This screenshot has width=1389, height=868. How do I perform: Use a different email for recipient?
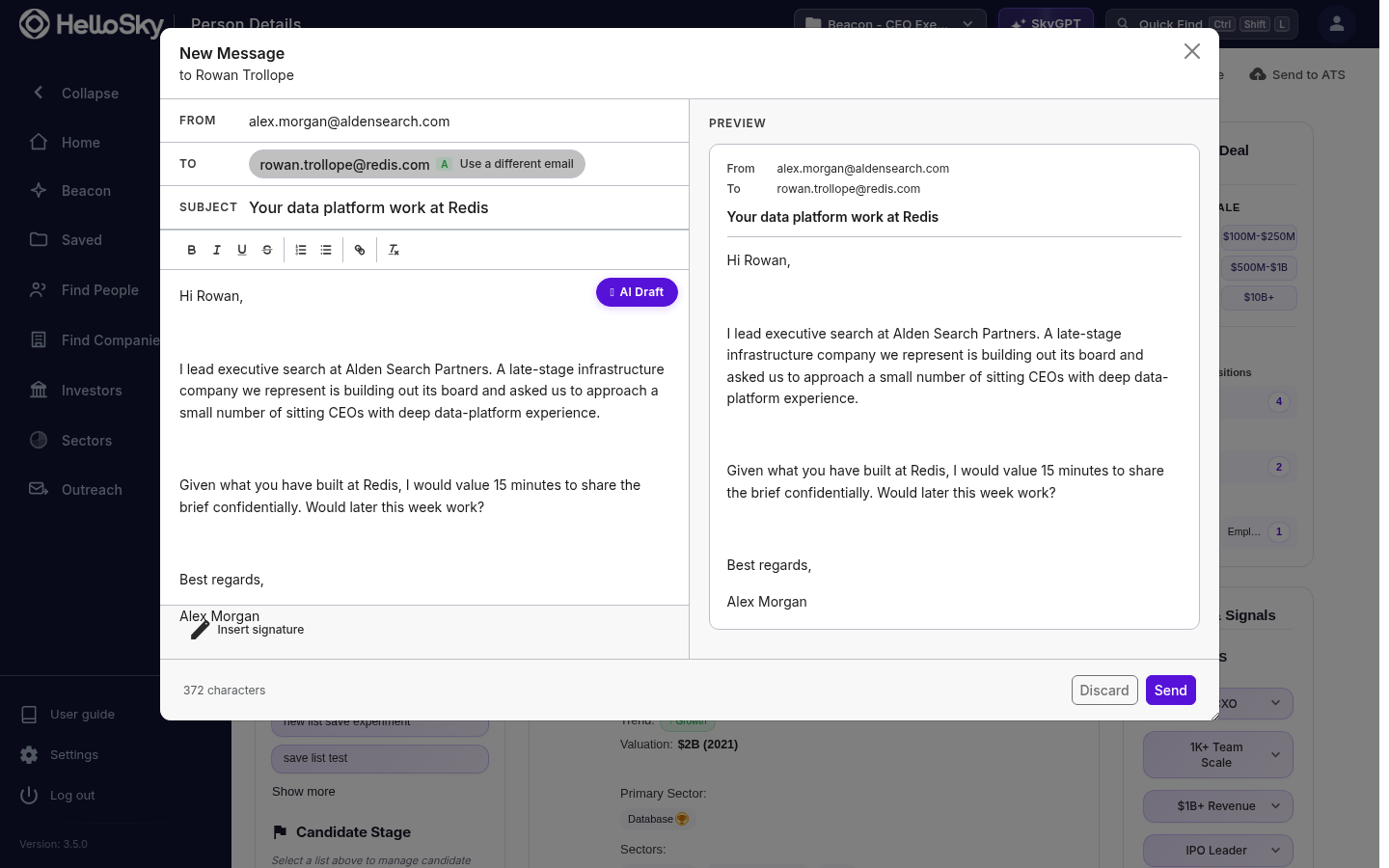coord(516,164)
